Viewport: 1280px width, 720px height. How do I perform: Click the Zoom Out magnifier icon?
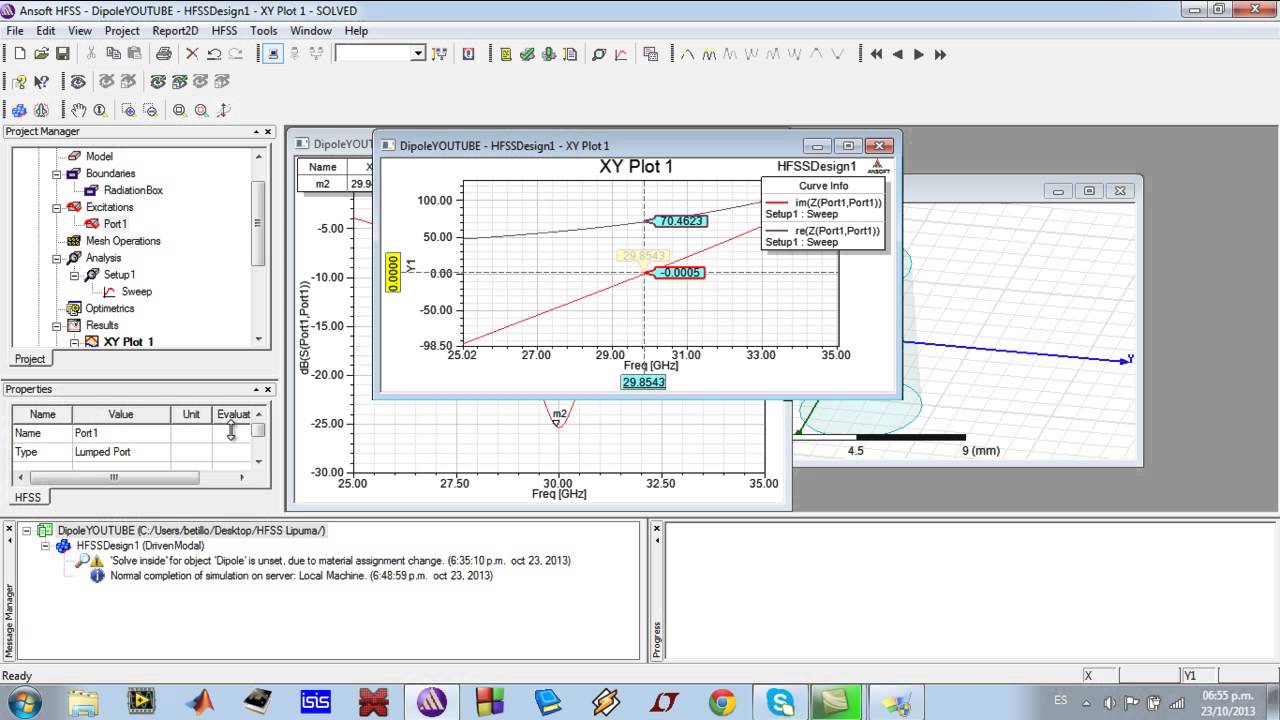click(150, 111)
